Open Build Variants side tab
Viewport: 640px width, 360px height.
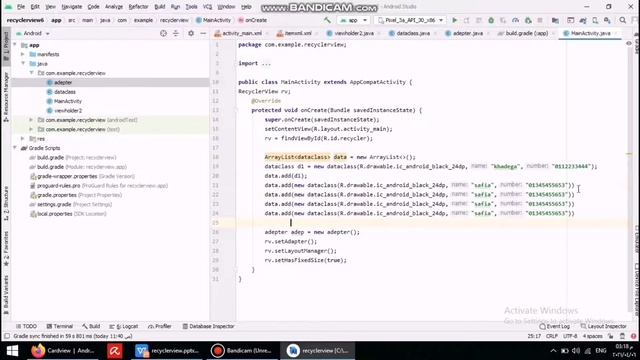pos(6,294)
